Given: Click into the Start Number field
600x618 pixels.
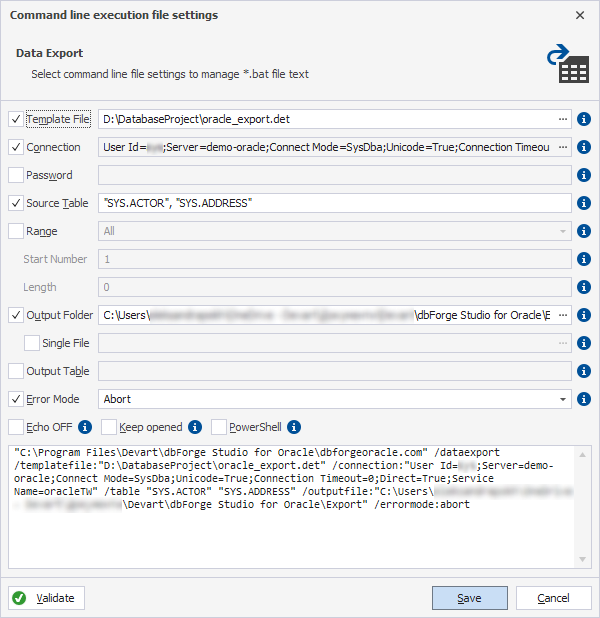Looking at the screenshot, I should point(335,259).
